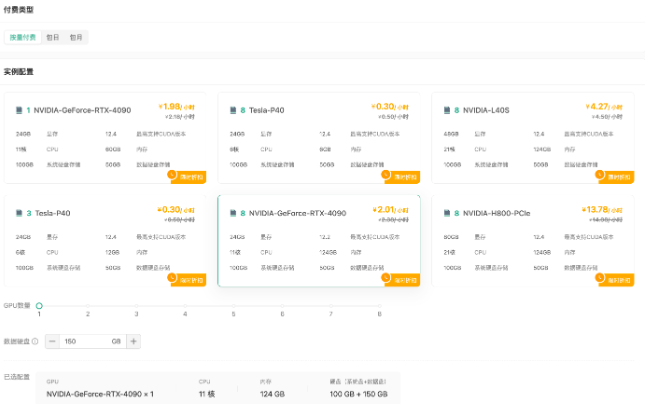Set GPU count slider to 6
The height and width of the screenshot is (404, 645).
pyautogui.click(x=282, y=306)
